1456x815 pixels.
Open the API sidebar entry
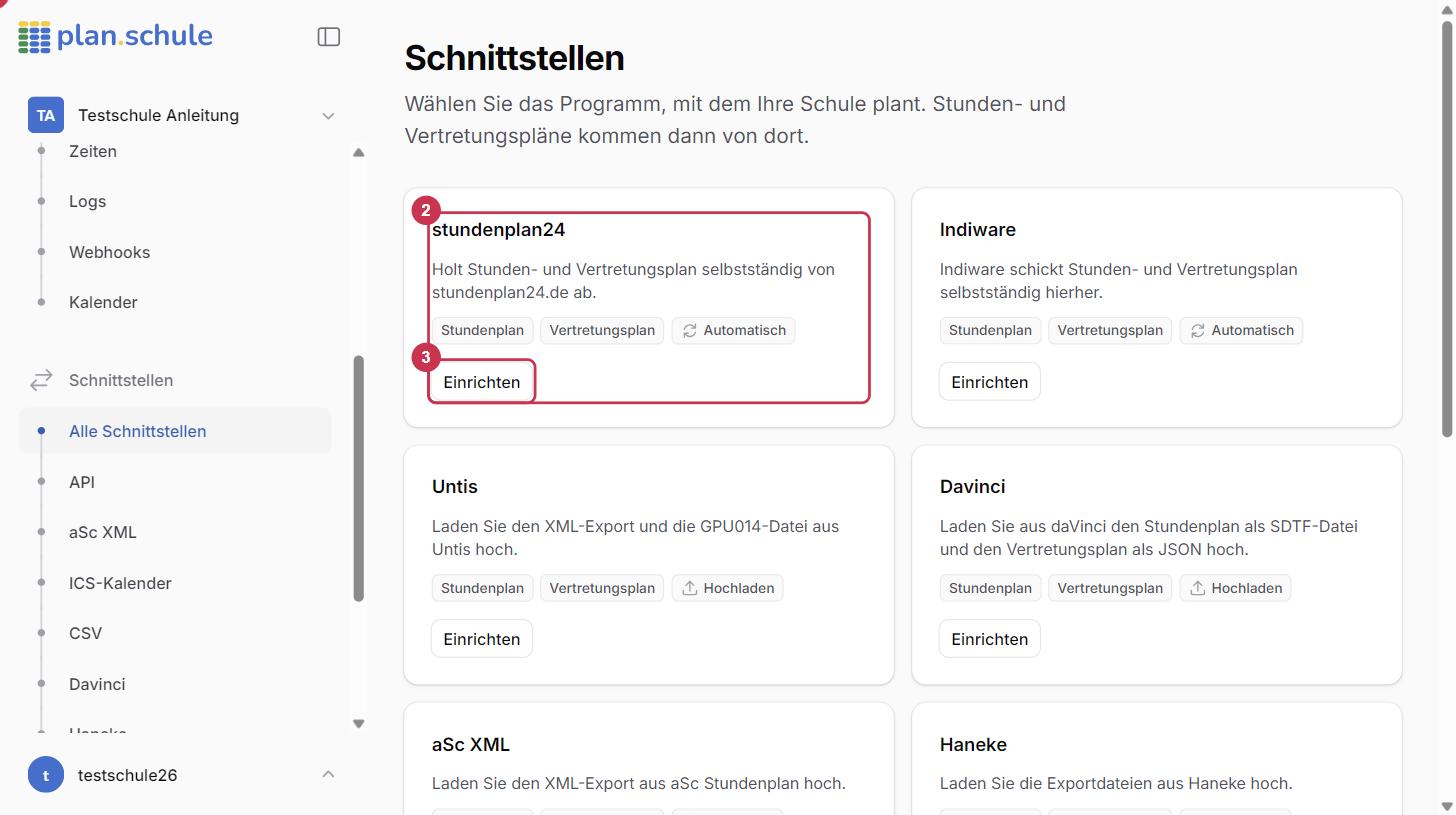[x=82, y=482]
